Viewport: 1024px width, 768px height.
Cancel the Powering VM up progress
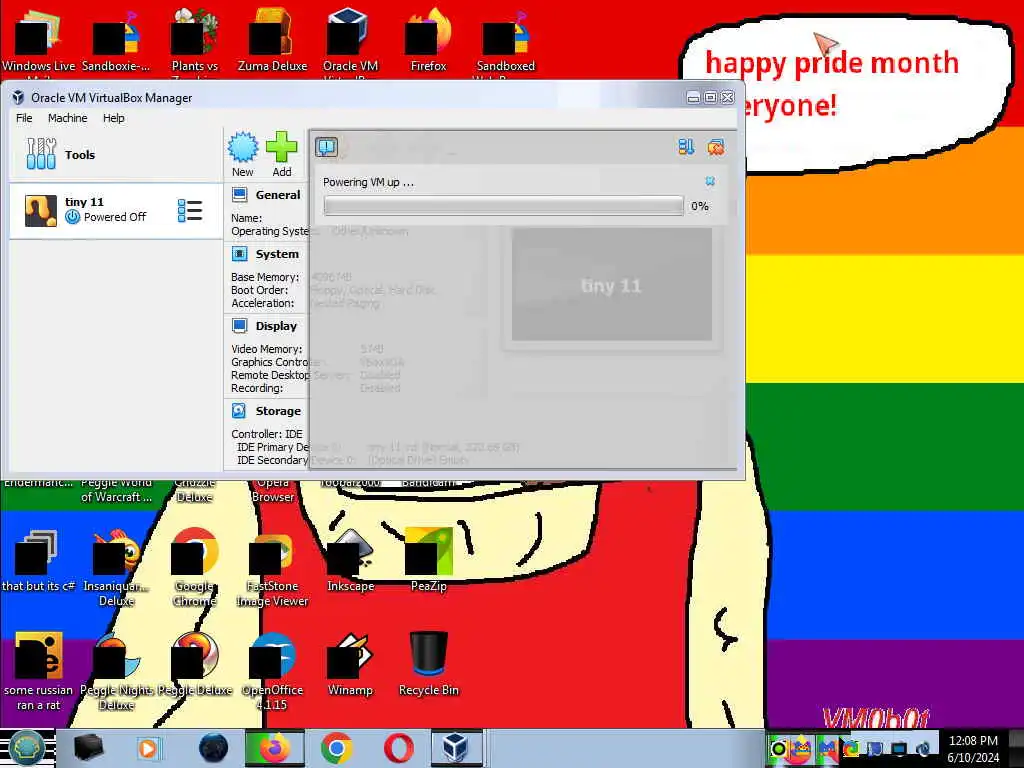pyautogui.click(x=710, y=181)
